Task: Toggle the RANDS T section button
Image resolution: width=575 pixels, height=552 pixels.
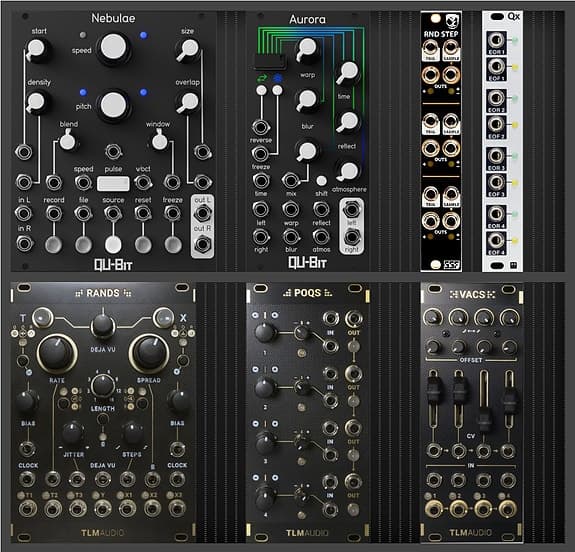Action: 43,318
